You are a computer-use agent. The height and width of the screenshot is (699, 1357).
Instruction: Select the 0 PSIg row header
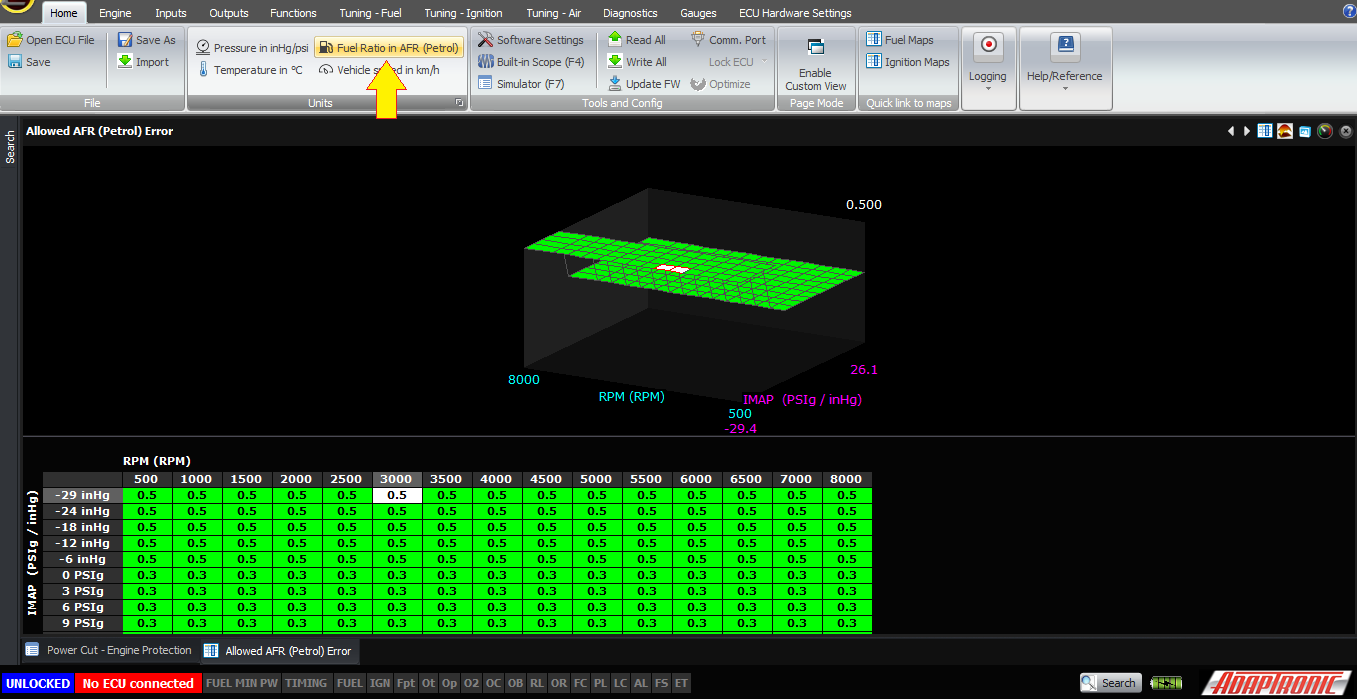[x=83, y=575]
